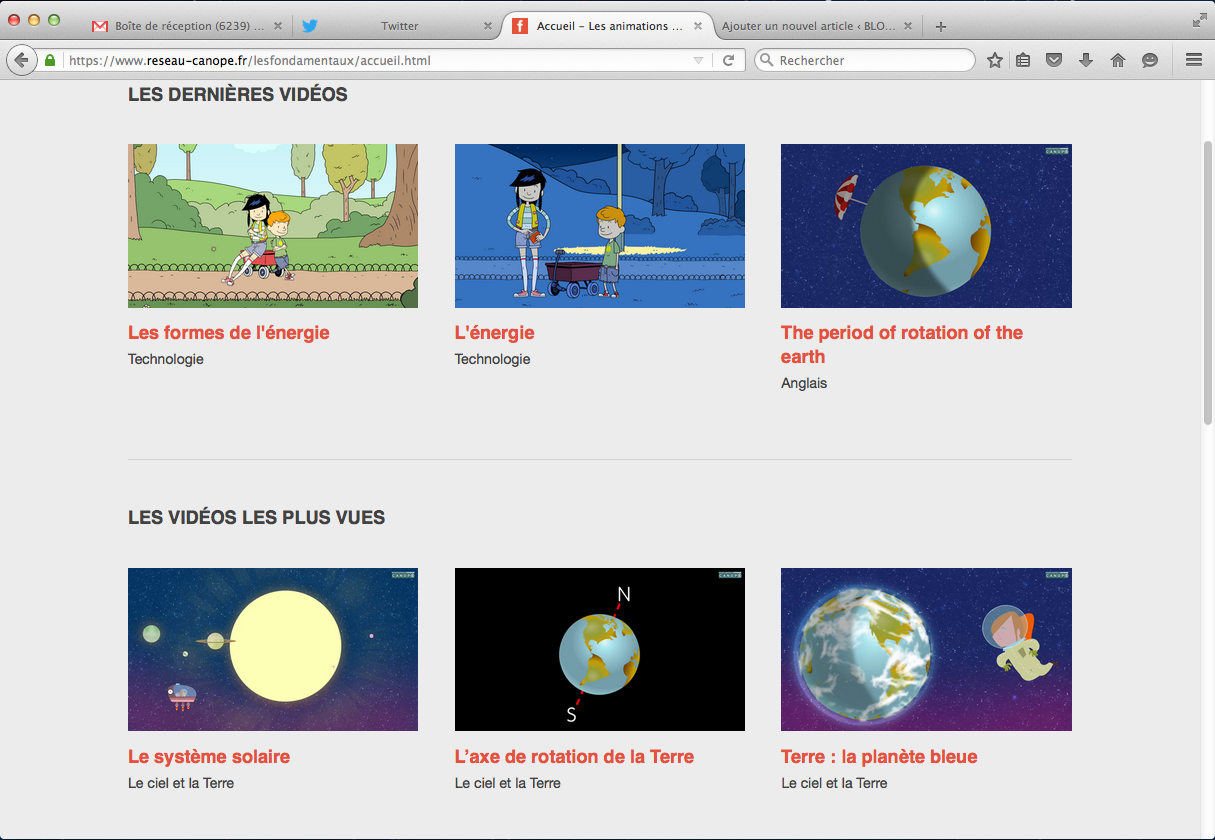1215x840 pixels.
Task: Close the Twitter tab
Action: pyautogui.click(x=488, y=26)
